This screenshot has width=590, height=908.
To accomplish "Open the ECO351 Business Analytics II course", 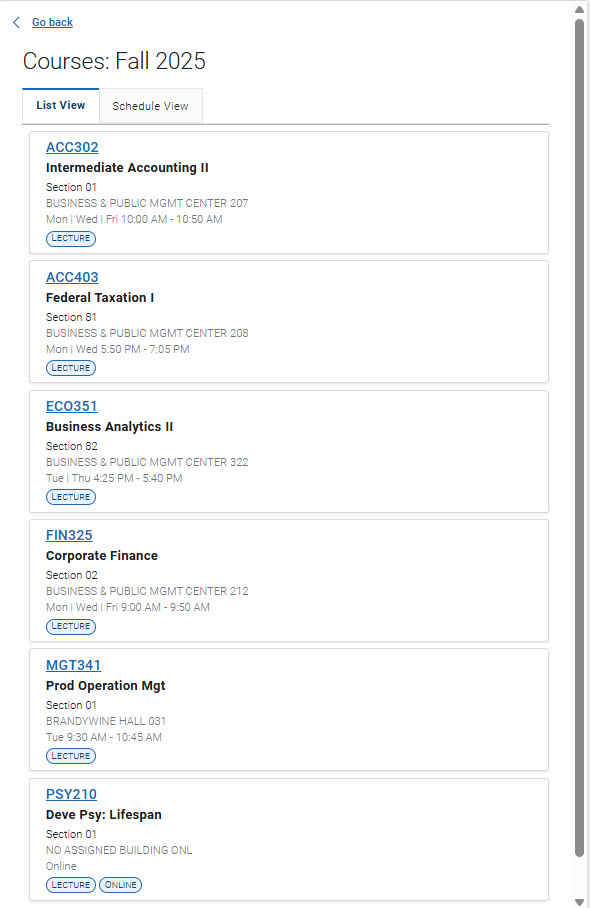I will (x=71, y=406).
